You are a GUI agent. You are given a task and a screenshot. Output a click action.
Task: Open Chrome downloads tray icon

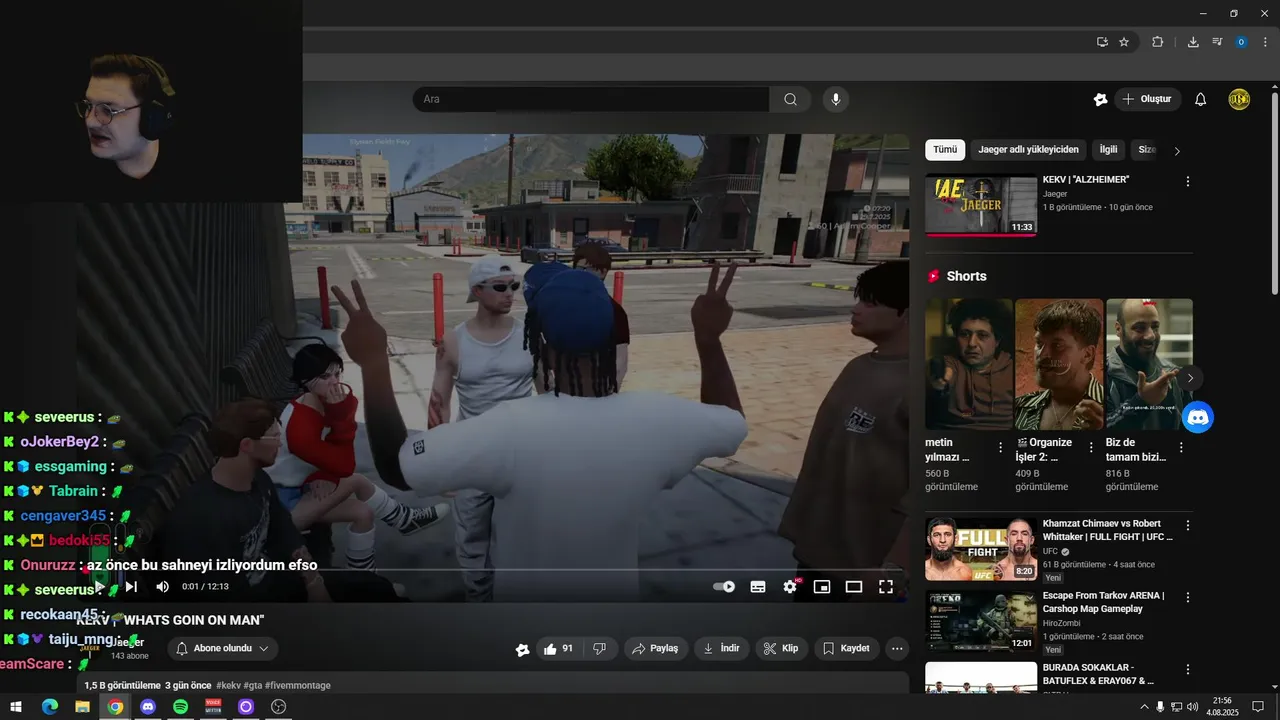[x=1193, y=42]
